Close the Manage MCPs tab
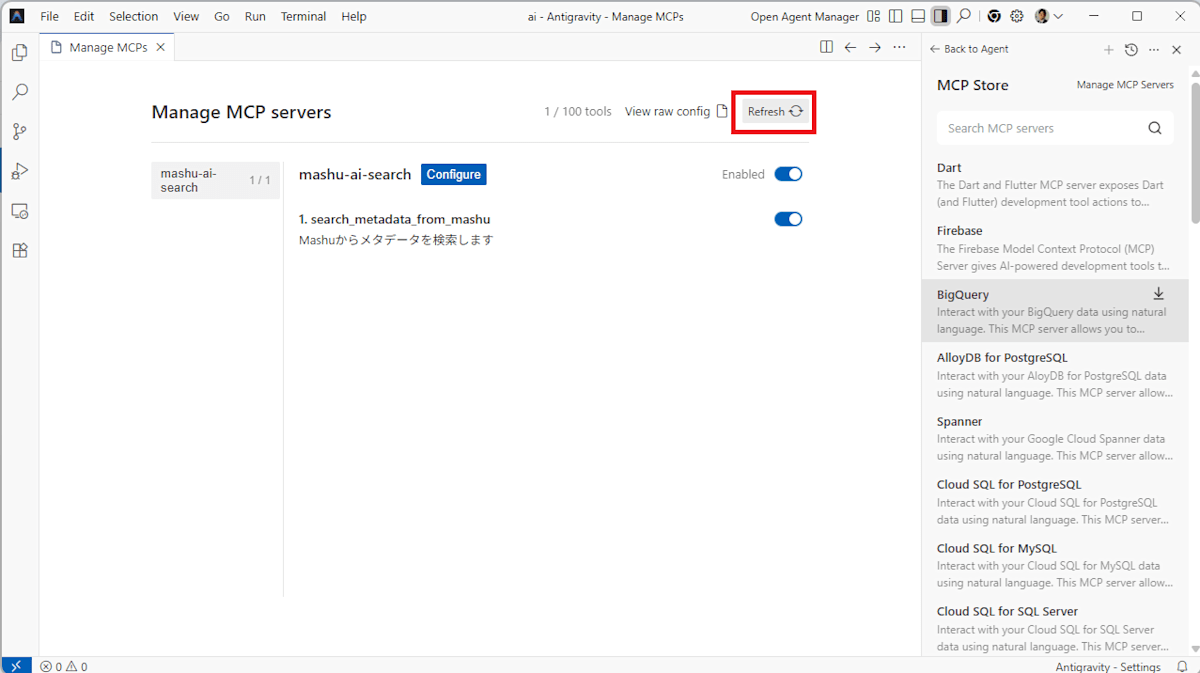 (x=160, y=47)
